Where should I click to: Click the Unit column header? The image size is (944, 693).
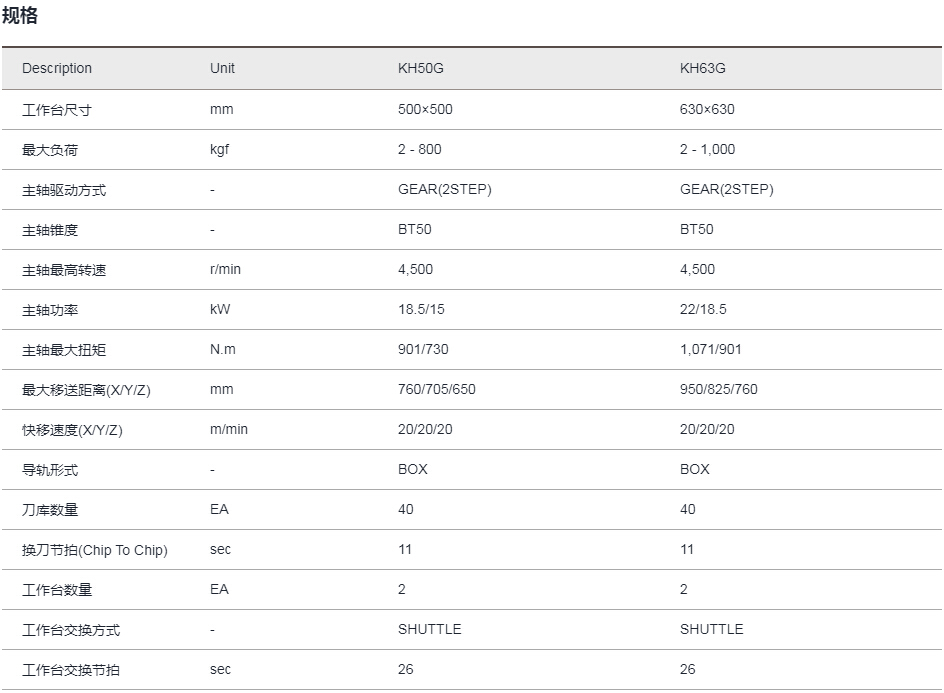pos(222,68)
